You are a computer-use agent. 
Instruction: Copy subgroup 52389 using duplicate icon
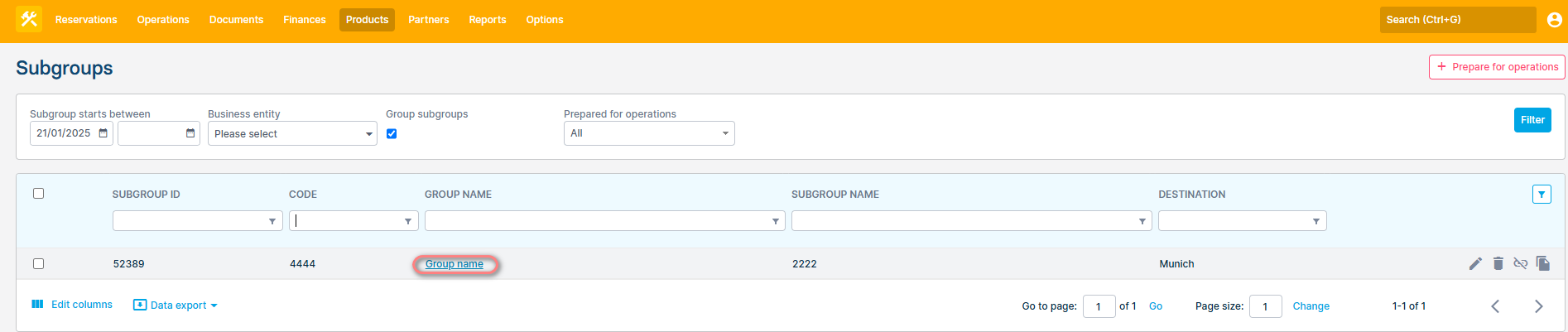tap(1542, 263)
